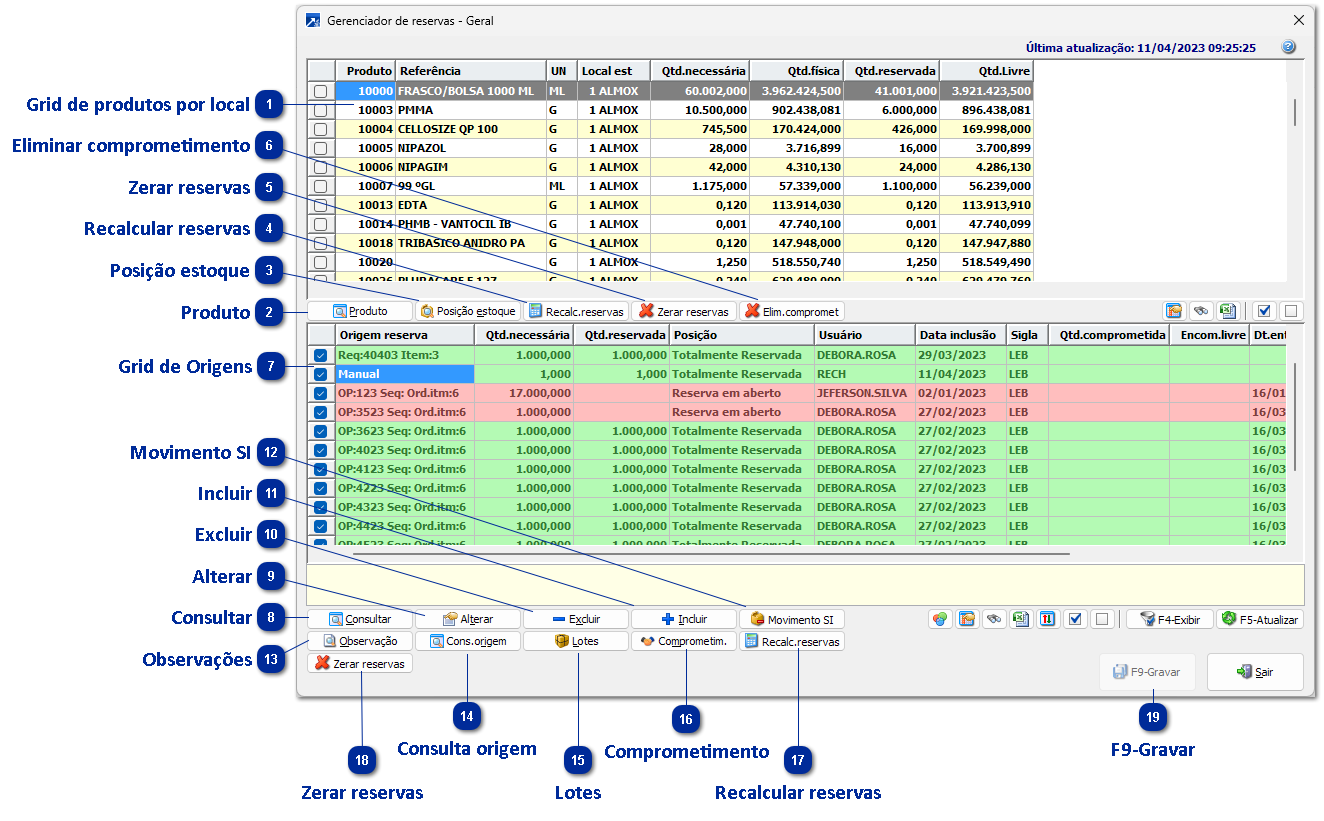The height and width of the screenshot is (821, 1324).
Task: Click the red and green sort arrows icon
Action: [x=1047, y=619]
